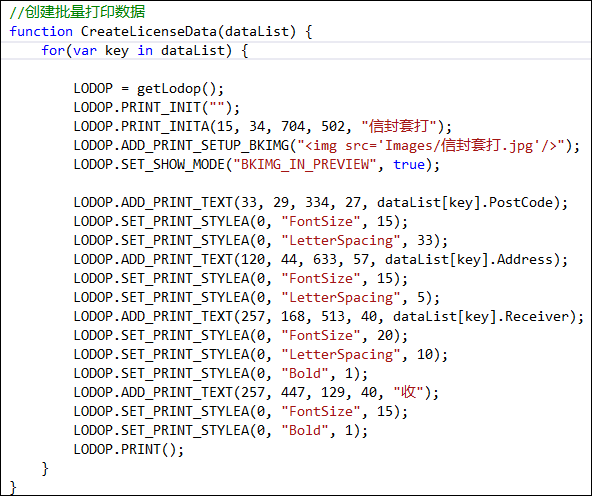
Task: Click ADD_PRINT_SETUP_BKIMG method name
Action: tap(205, 146)
